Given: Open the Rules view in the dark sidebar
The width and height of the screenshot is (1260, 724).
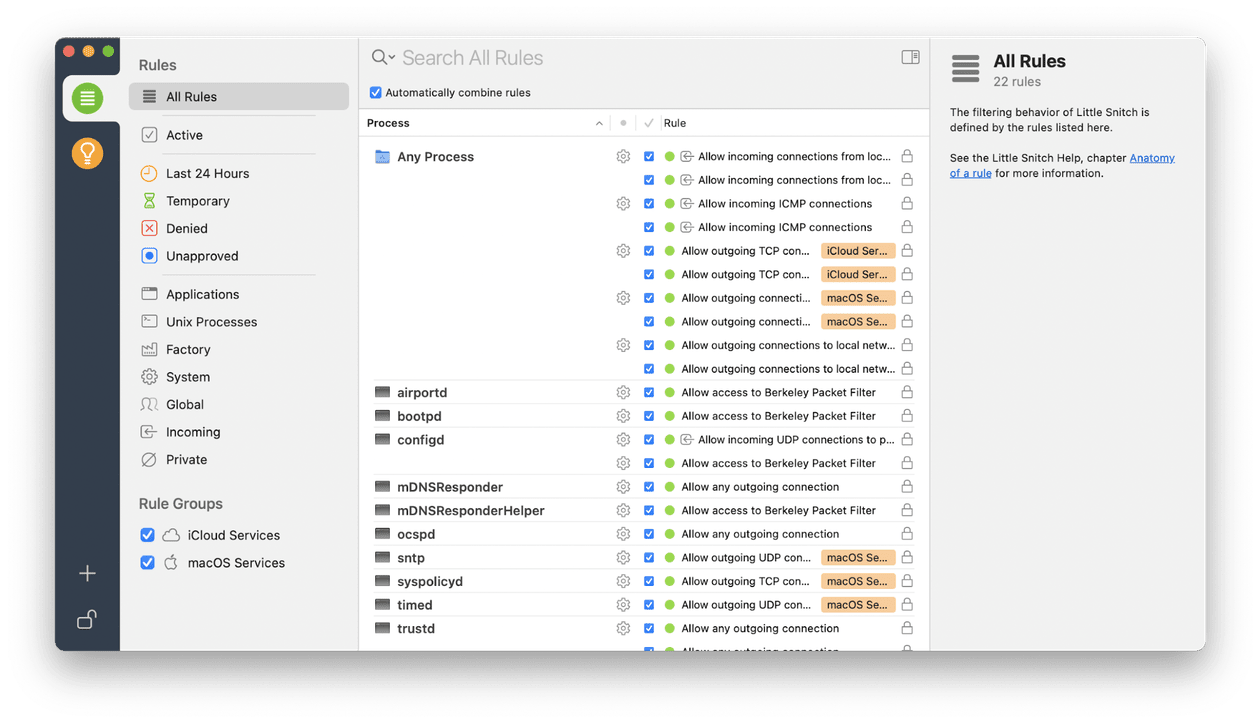Looking at the screenshot, I should coord(87,98).
